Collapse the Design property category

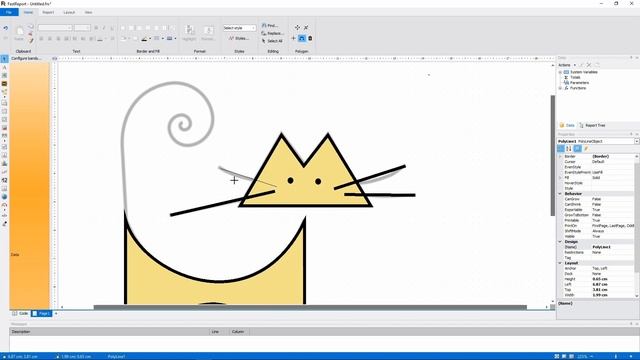[560, 242]
